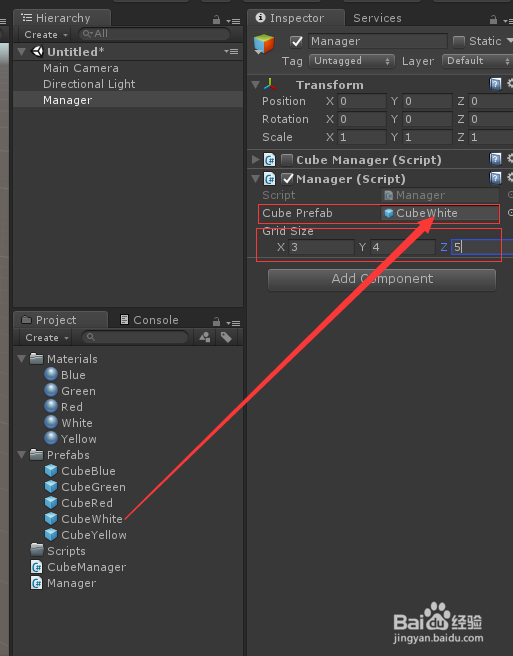This screenshot has height=656, width=513.
Task: Switch to the Services tab
Action: point(377,18)
